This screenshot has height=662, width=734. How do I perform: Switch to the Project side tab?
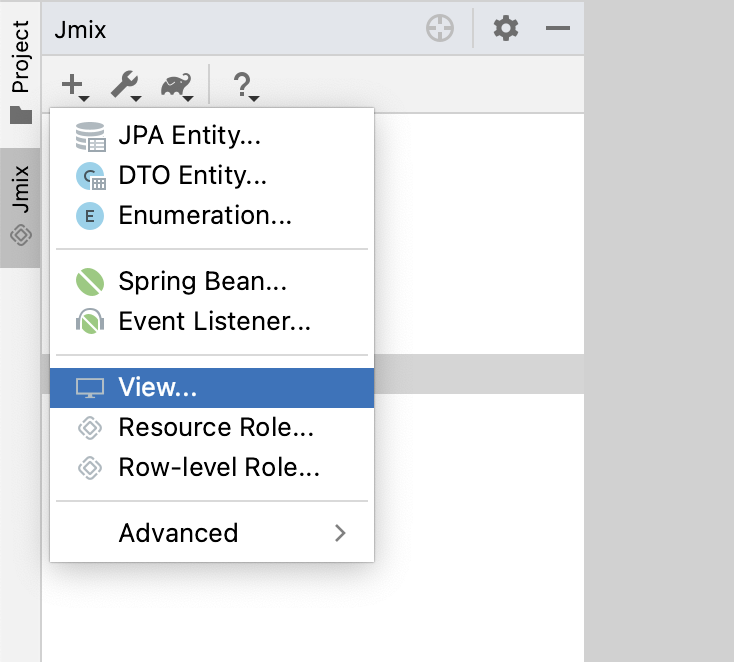[x=20, y=70]
